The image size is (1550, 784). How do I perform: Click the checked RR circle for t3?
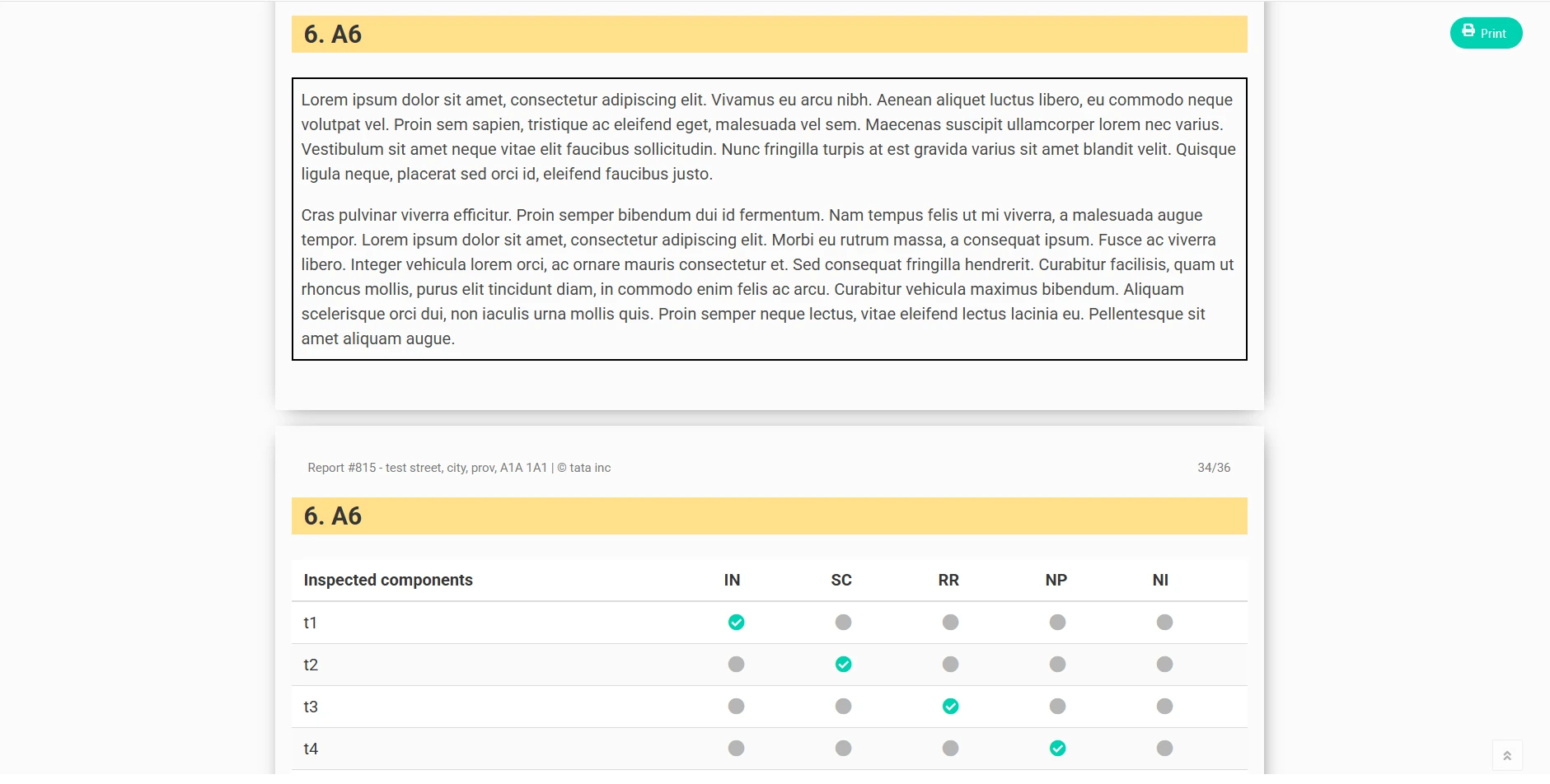pos(950,707)
